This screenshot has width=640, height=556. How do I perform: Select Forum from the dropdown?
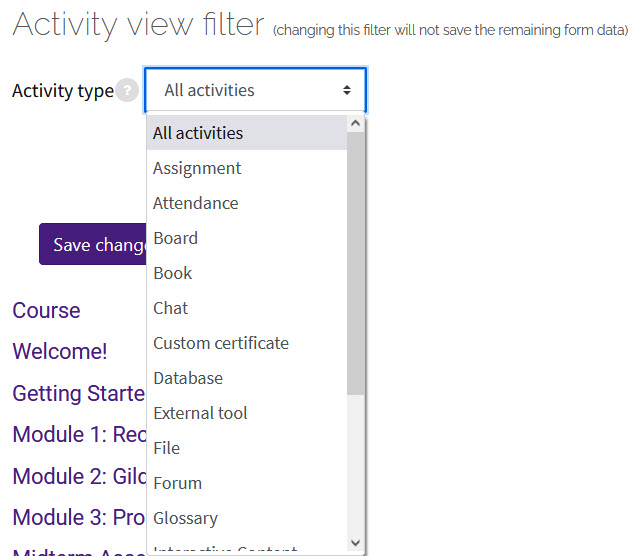coord(247,483)
